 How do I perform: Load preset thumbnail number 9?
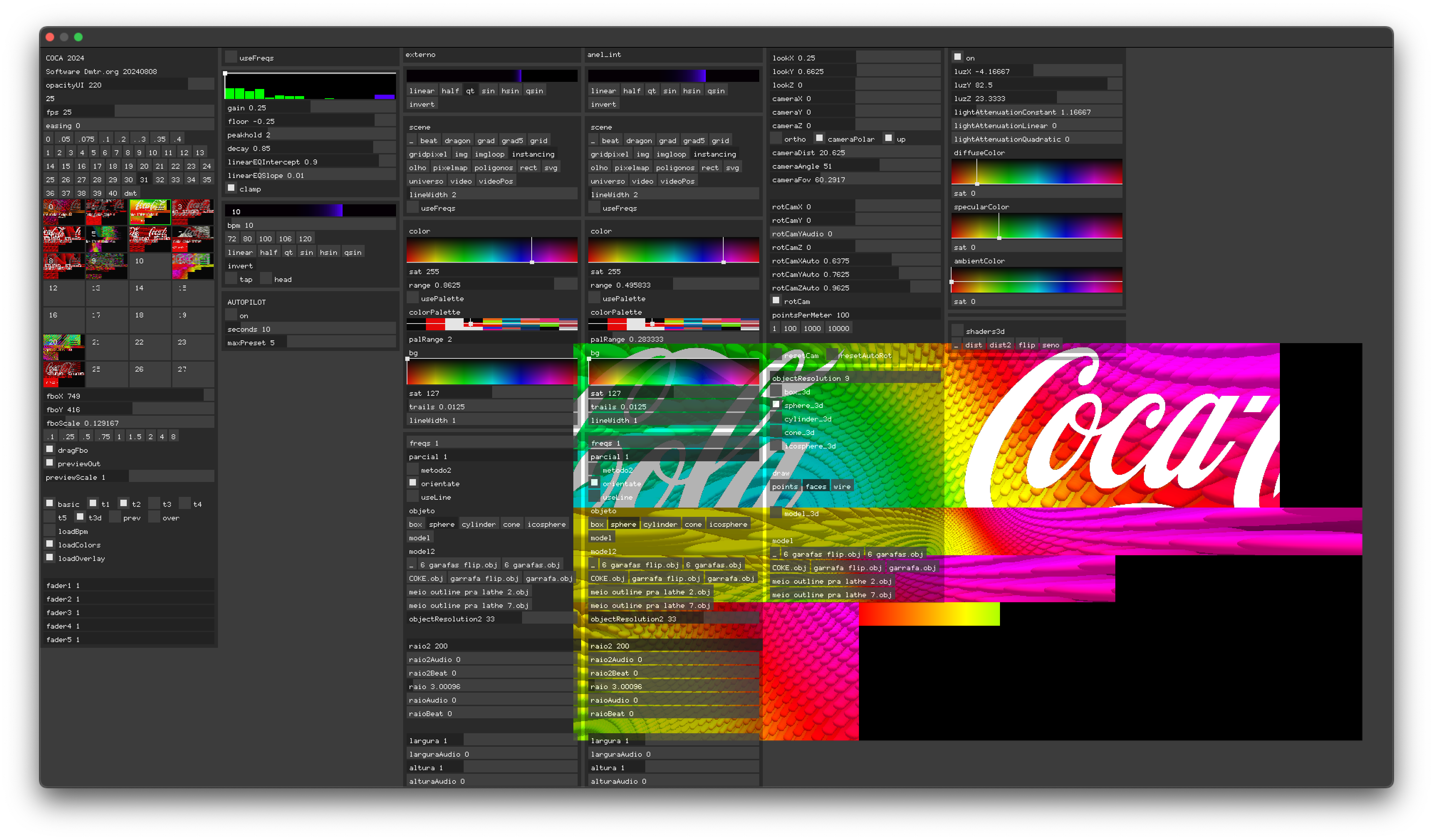coord(107,267)
